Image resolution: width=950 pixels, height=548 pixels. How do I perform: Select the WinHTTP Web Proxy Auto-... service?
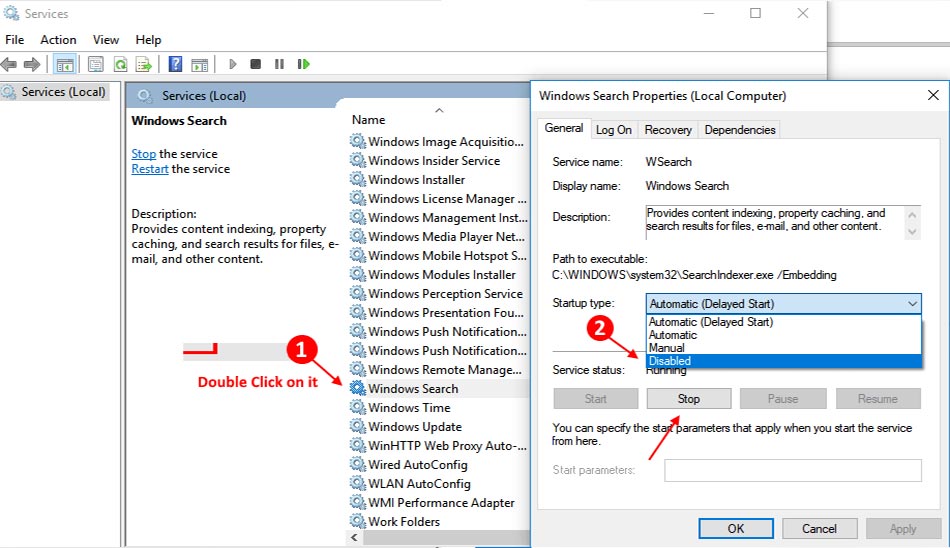447,446
